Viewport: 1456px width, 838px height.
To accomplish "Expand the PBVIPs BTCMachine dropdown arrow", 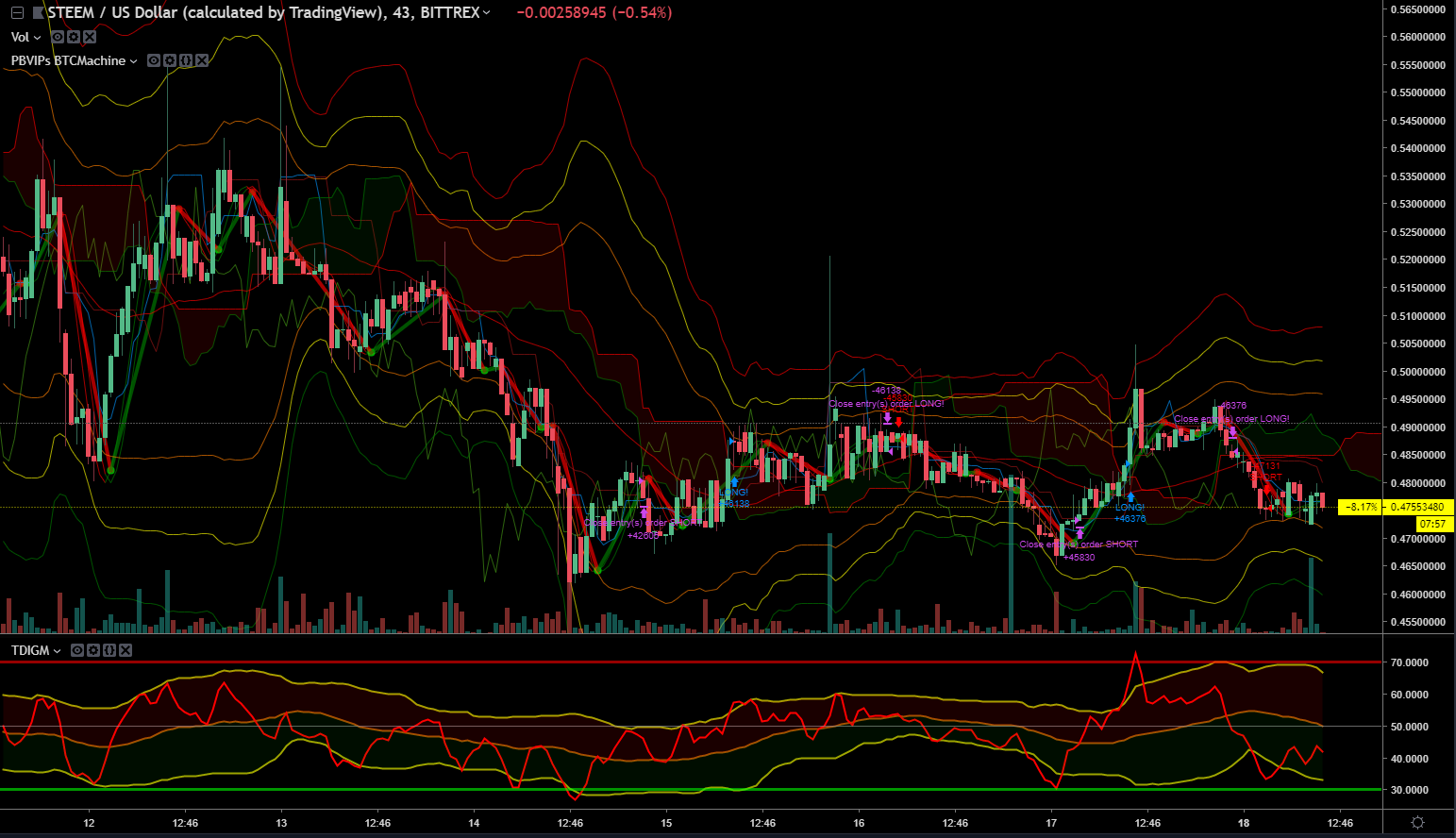I will (134, 61).
